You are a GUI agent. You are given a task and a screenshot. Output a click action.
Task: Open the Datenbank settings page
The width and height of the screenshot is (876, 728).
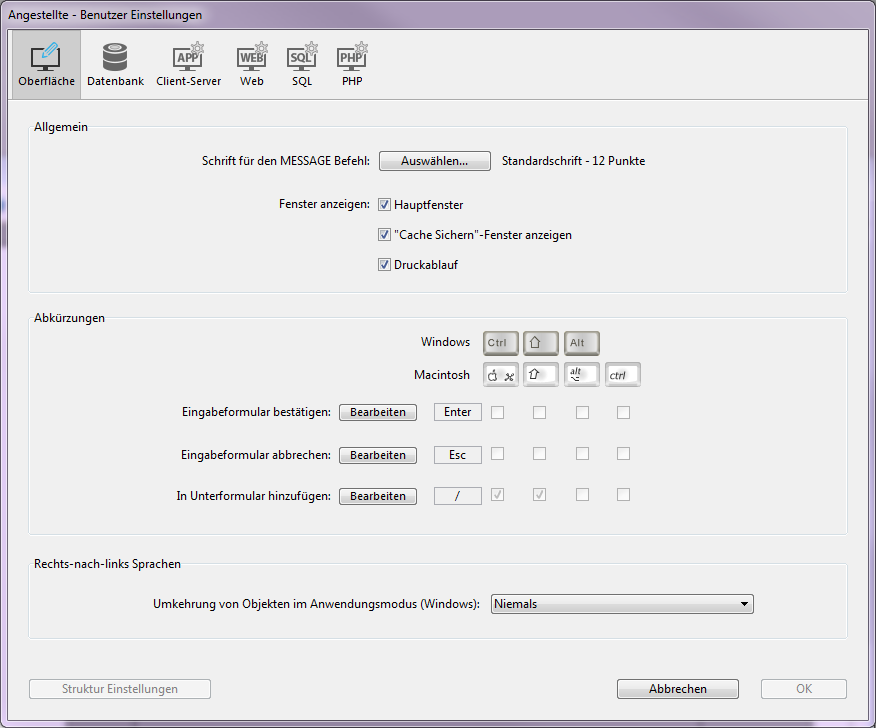tap(115, 65)
